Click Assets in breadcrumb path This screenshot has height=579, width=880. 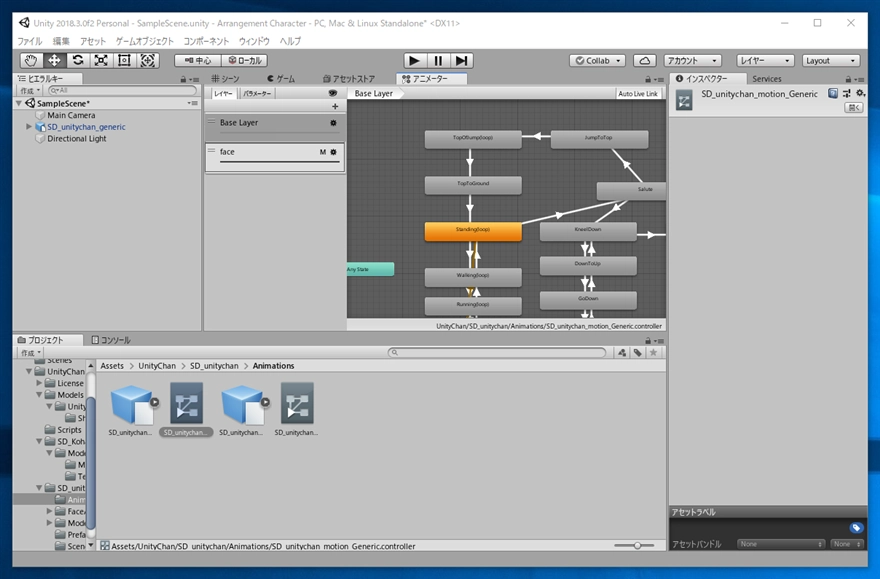(x=112, y=366)
